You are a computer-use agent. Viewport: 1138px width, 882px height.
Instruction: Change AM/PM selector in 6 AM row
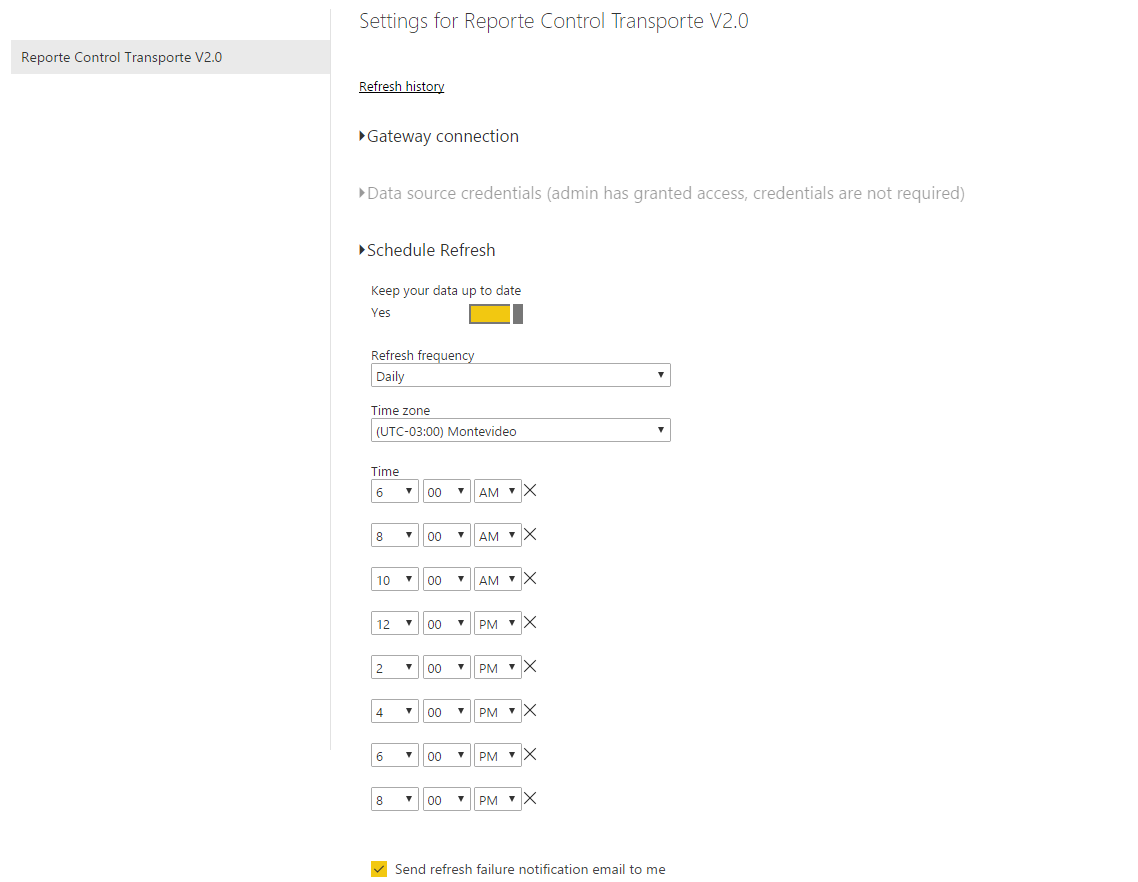click(498, 491)
